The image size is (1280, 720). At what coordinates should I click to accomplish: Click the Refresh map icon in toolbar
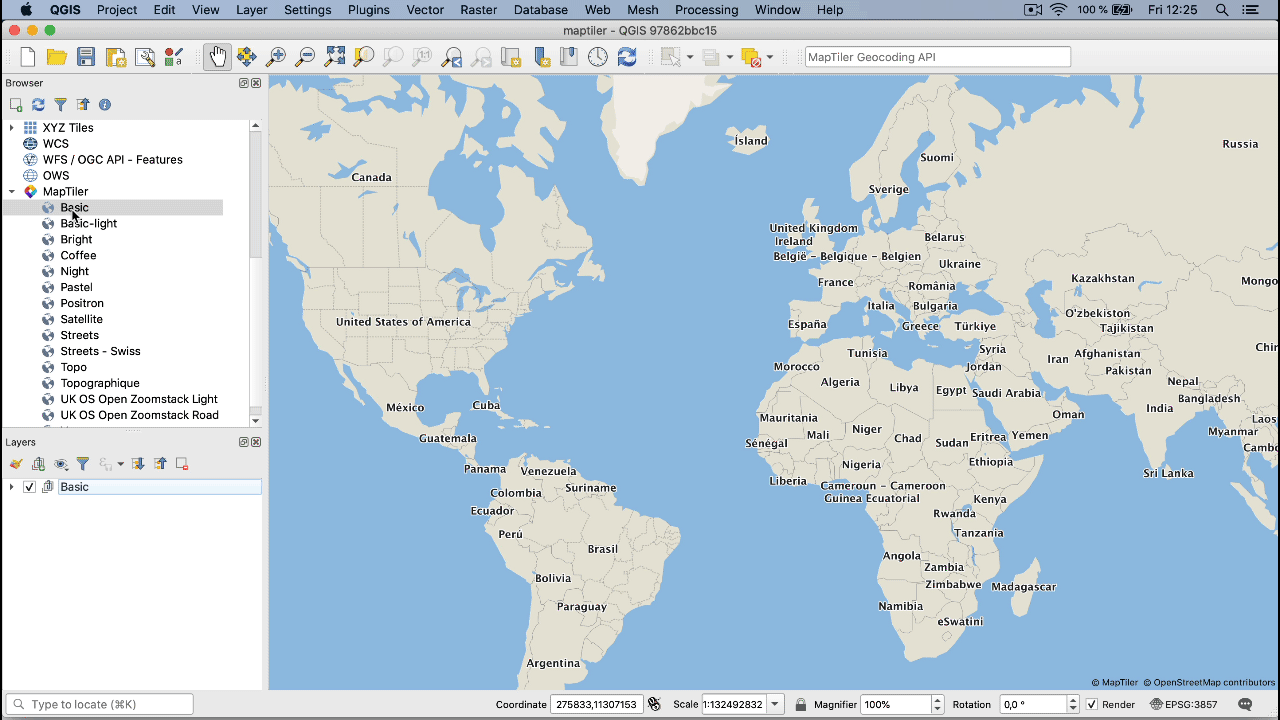627,57
